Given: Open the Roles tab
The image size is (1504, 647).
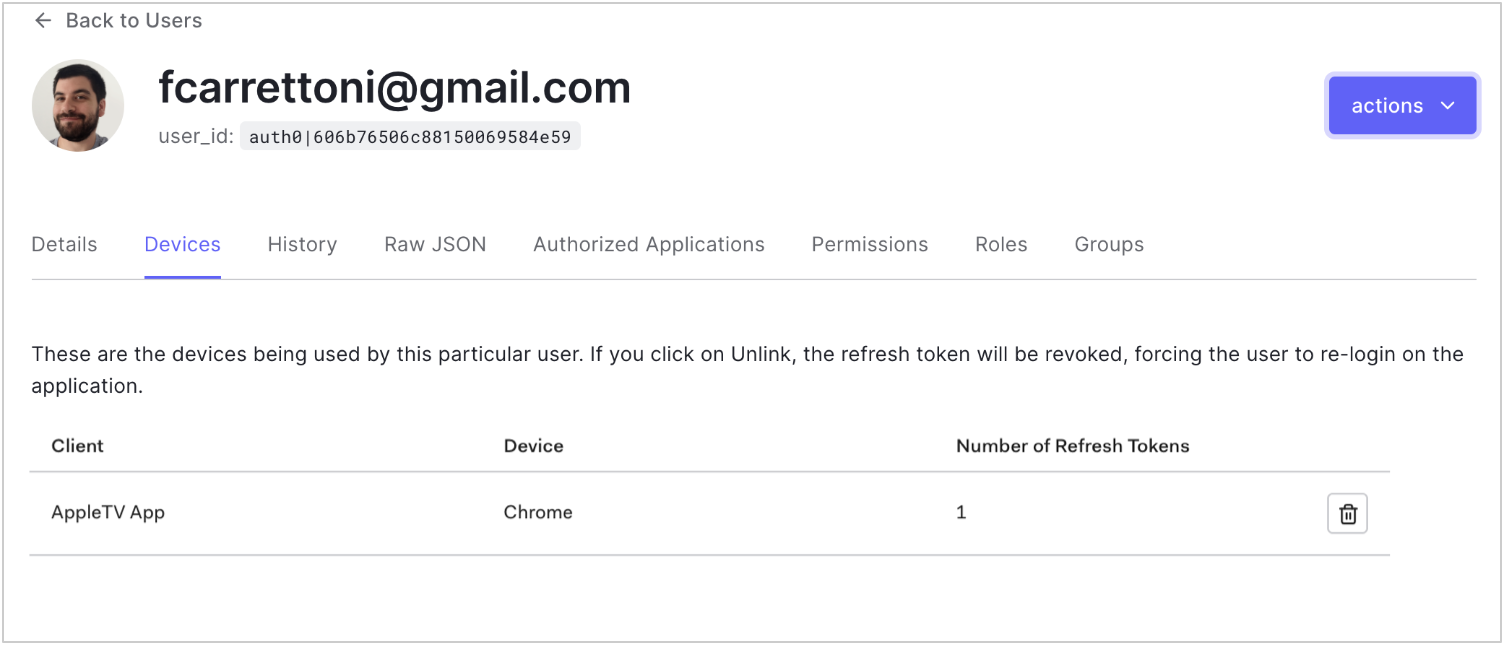Looking at the screenshot, I should tap(1001, 244).
